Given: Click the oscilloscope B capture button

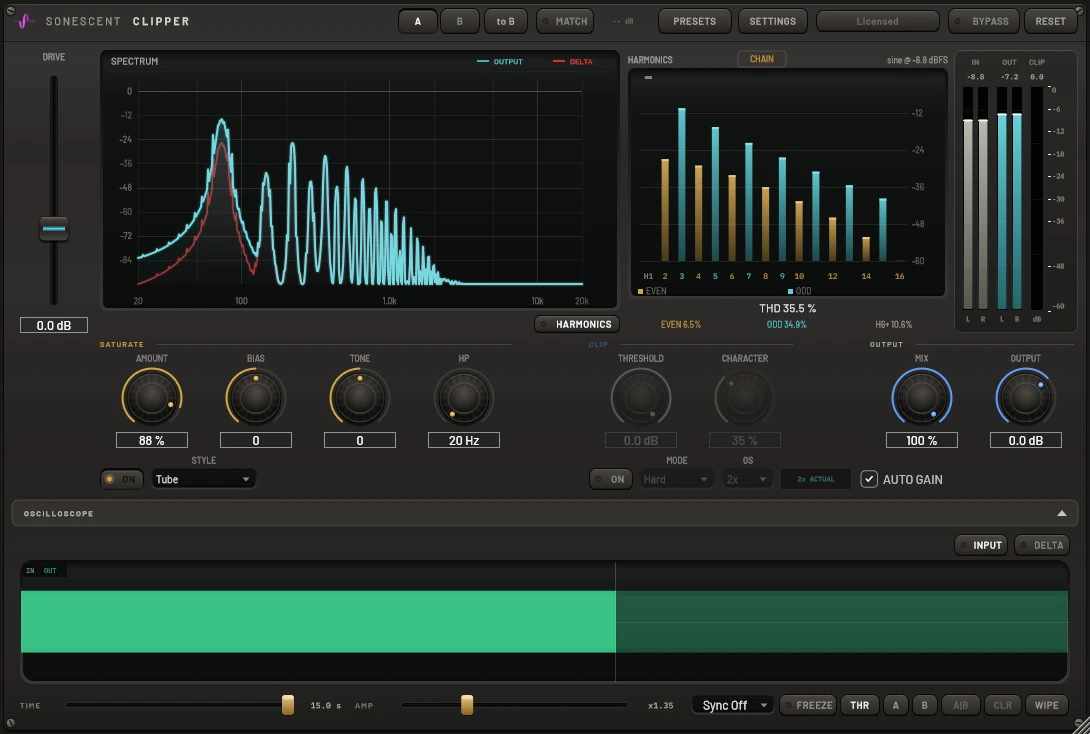Looking at the screenshot, I should click(924, 705).
